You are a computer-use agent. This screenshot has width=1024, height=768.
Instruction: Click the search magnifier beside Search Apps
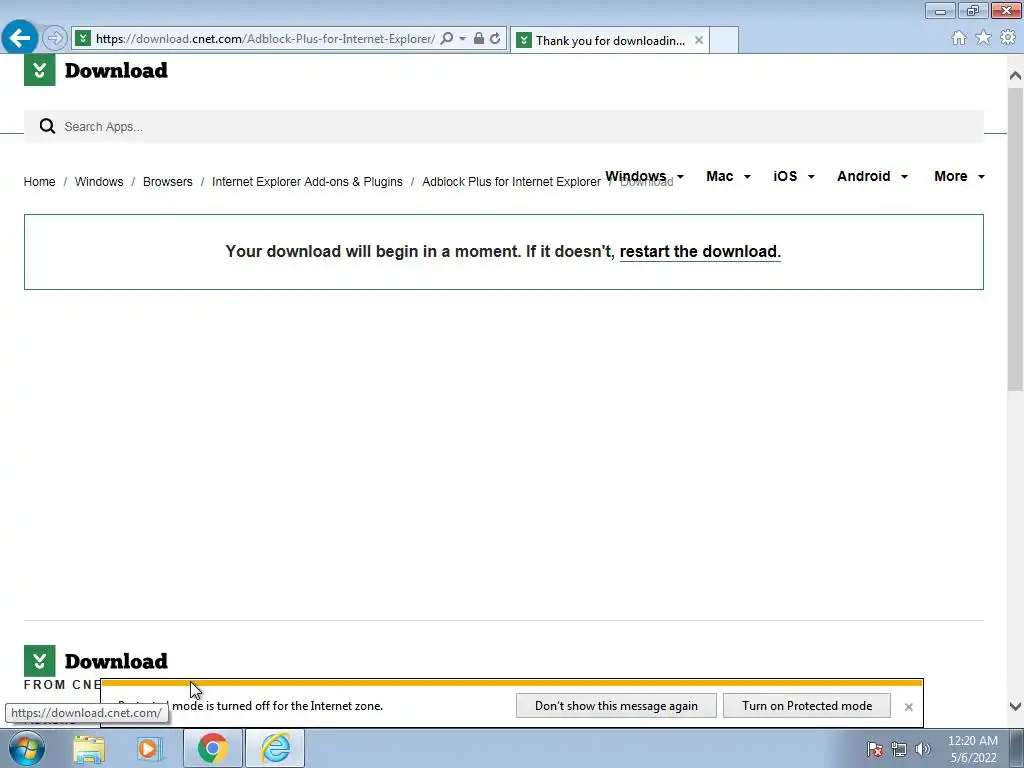click(47, 127)
